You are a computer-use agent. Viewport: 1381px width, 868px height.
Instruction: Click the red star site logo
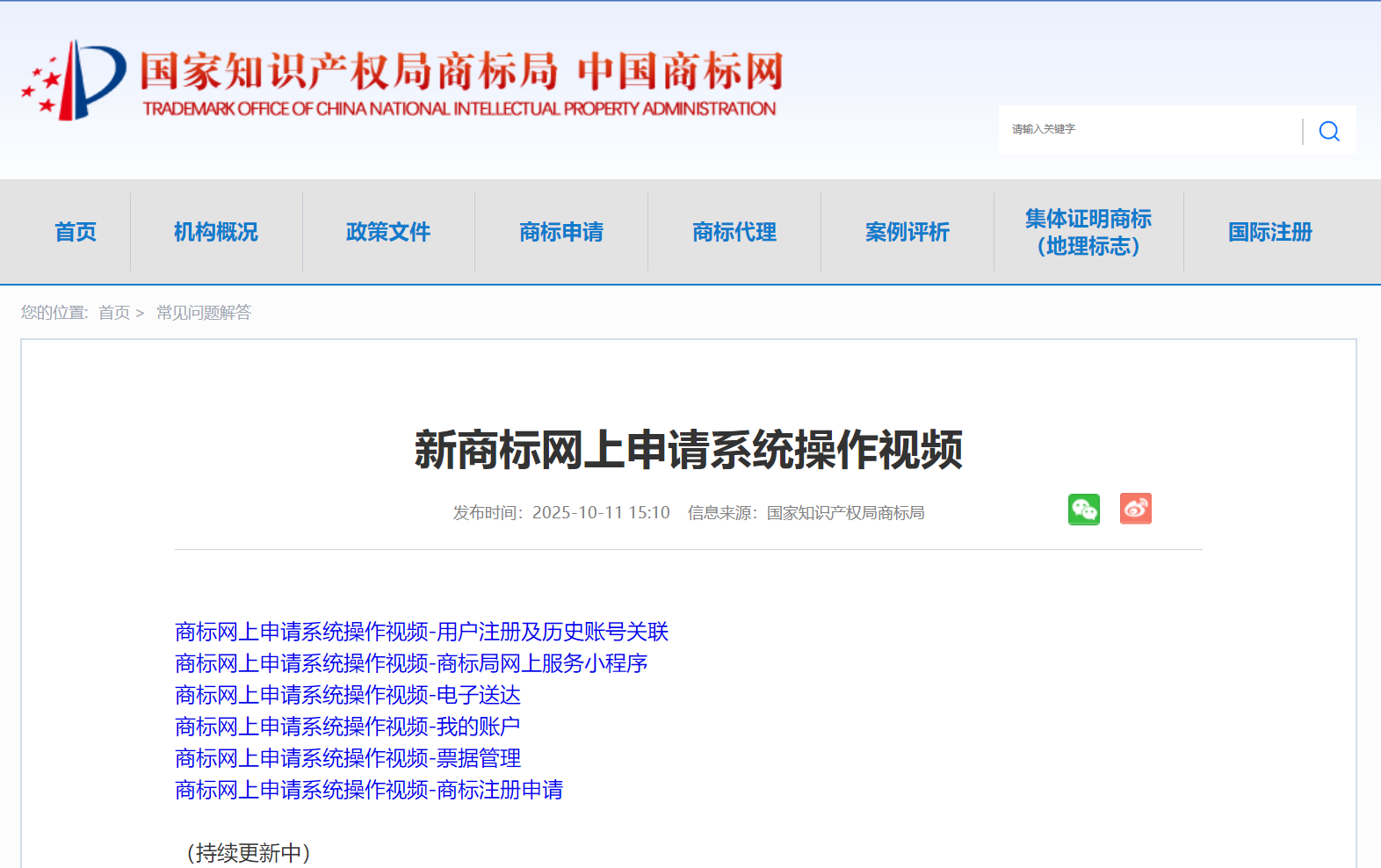click(74, 81)
